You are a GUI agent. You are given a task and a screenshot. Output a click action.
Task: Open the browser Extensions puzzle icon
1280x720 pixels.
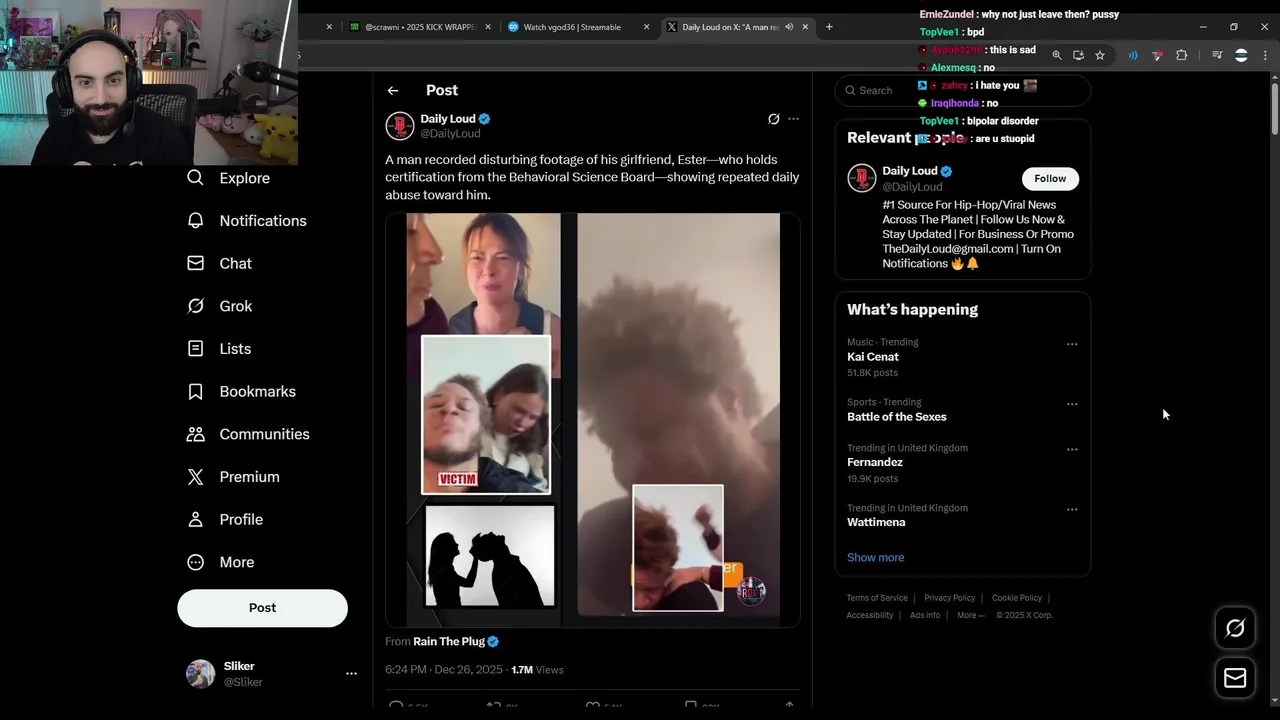point(1181,56)
